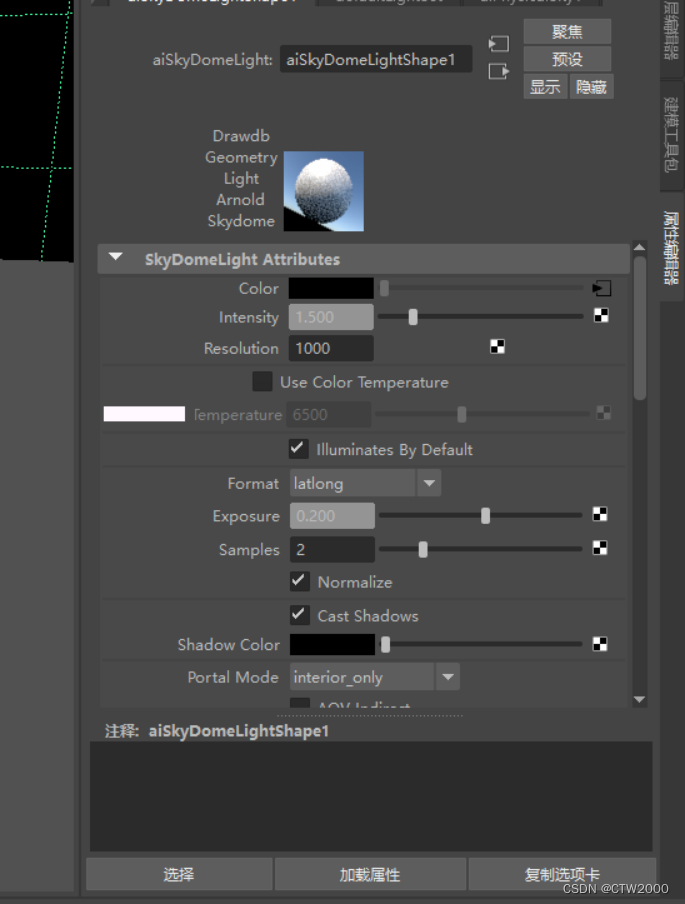
Task: Click the Resolution checkered map button
Action: [x=497, y=346]
